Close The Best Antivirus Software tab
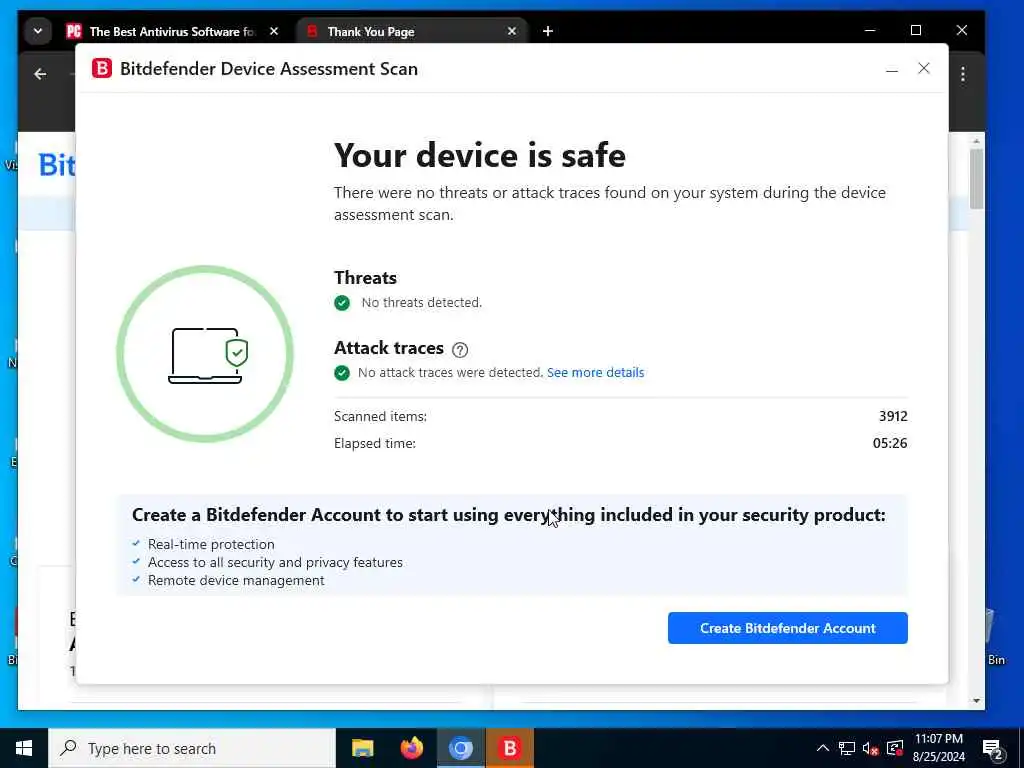 (x=274, y=31)
